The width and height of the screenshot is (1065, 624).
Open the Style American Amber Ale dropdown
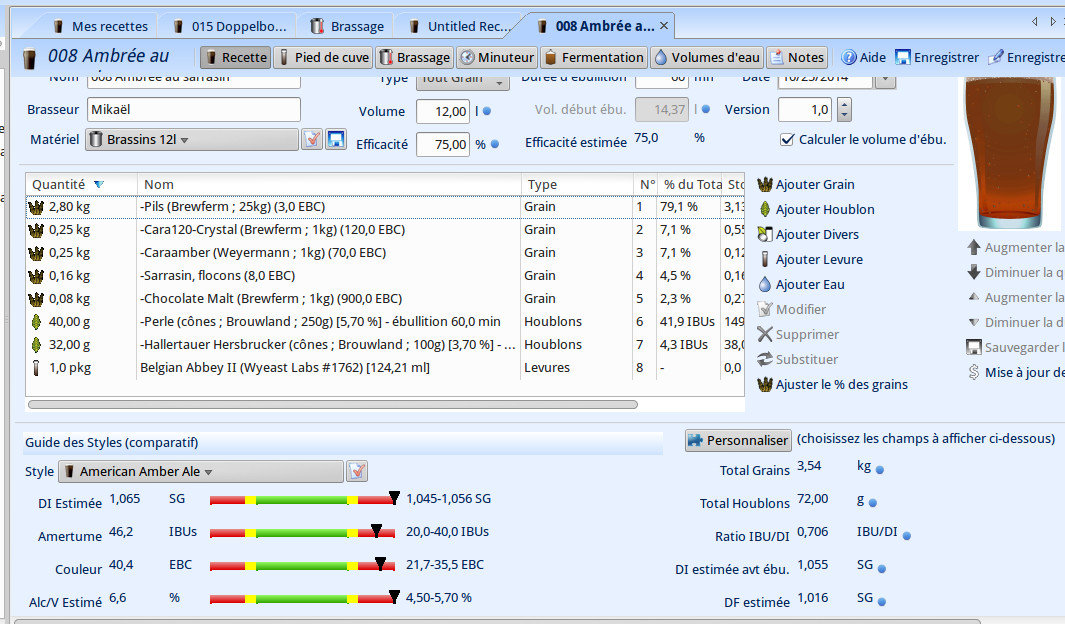click(x=201, y=471)
